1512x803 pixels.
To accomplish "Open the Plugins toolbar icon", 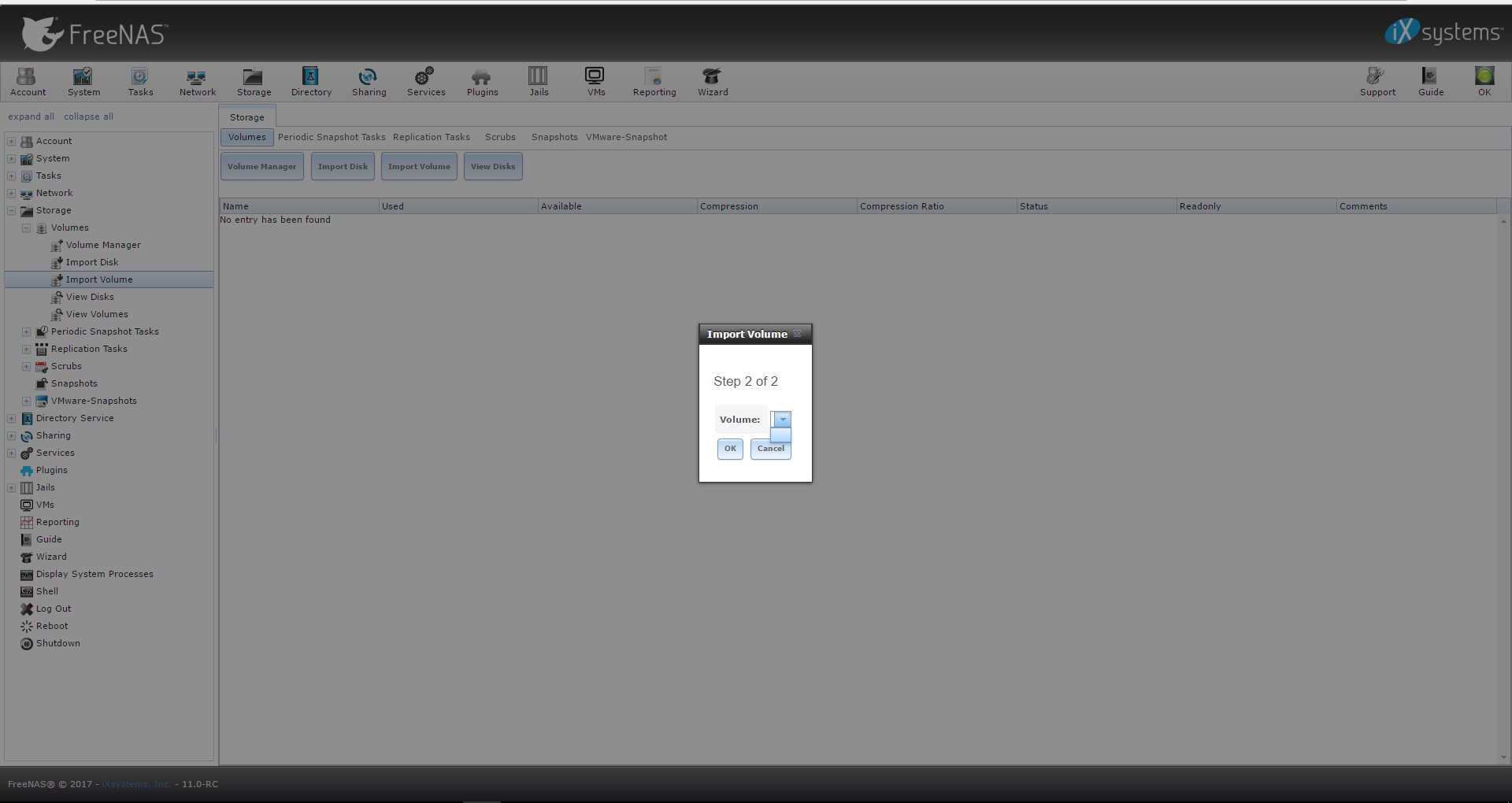I will (x=482, y=82).
